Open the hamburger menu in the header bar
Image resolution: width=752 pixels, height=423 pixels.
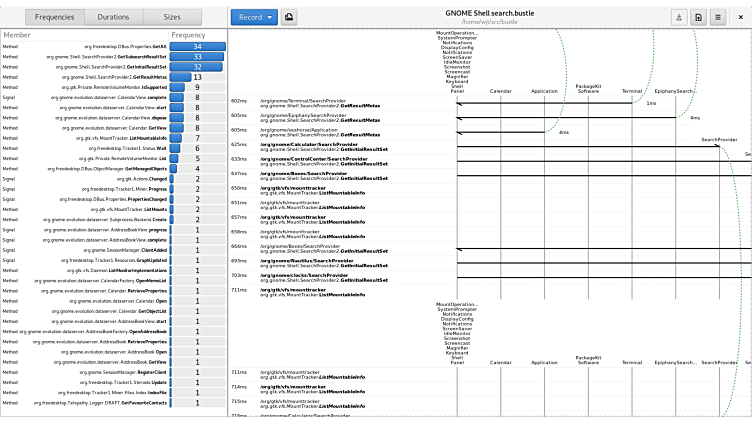coord(717,17)
